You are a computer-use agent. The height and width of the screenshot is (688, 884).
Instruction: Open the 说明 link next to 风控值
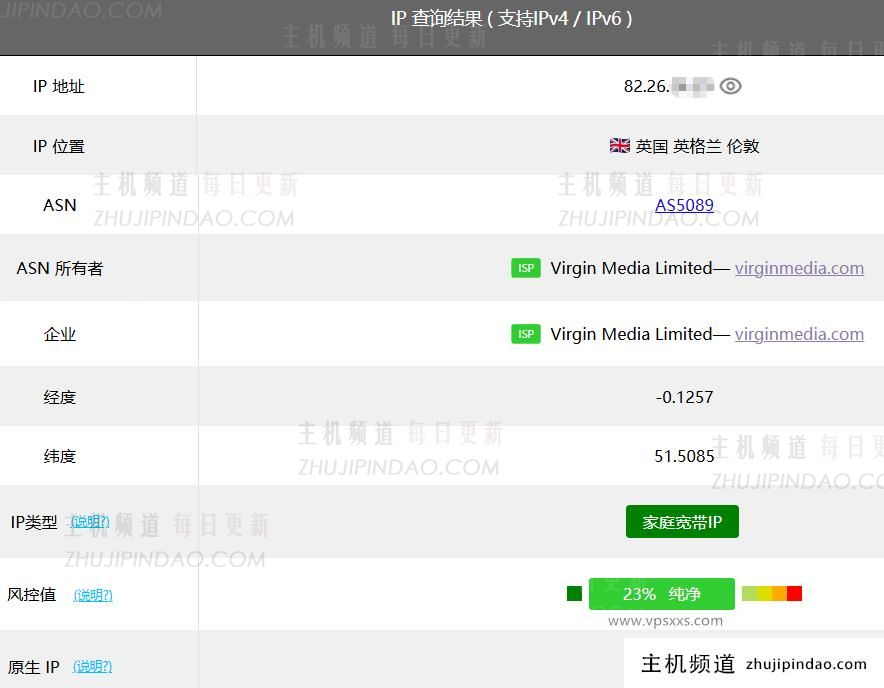pyautogui.click(x=93, y=595)
